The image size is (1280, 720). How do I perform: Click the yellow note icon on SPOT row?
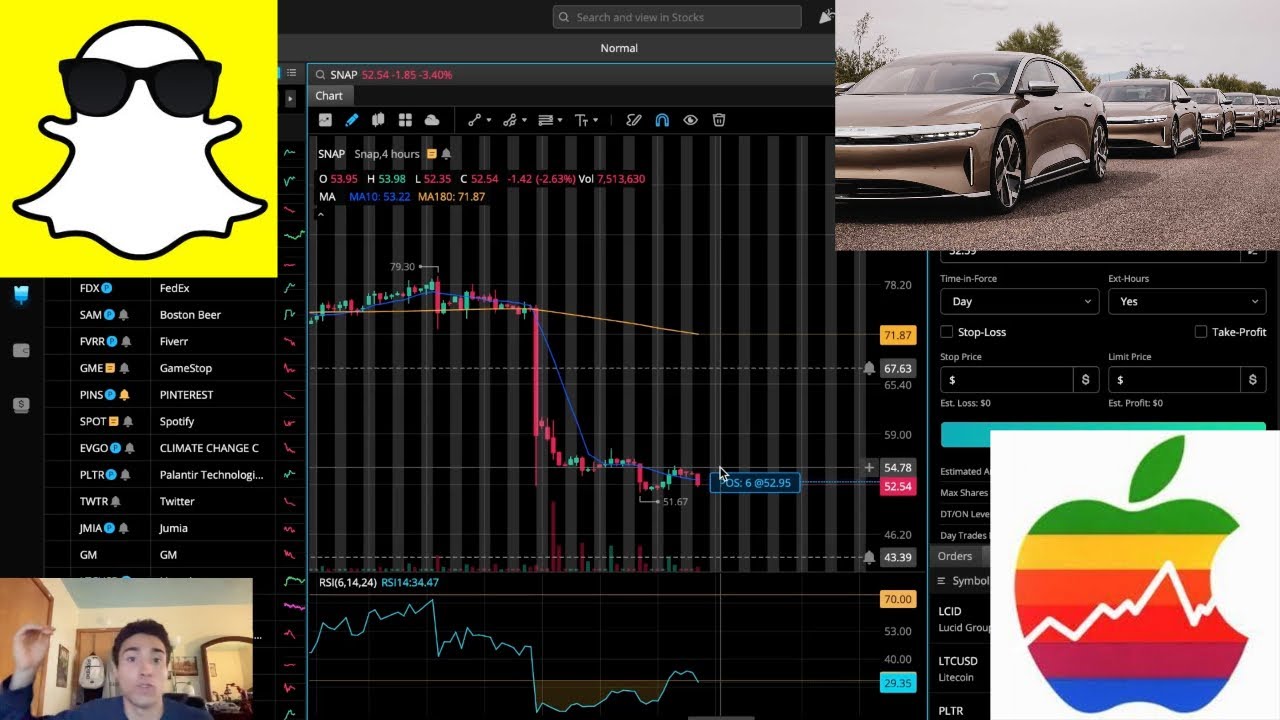point(116,421)
